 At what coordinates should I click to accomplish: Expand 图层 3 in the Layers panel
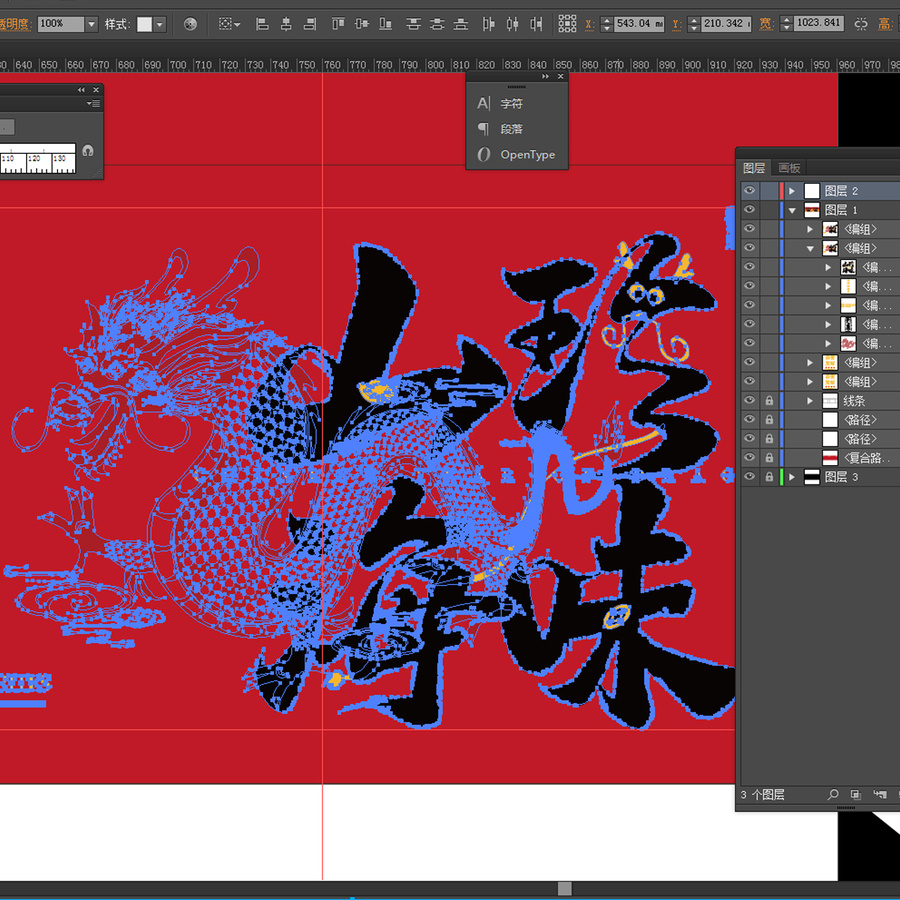[x=792, y=477]
